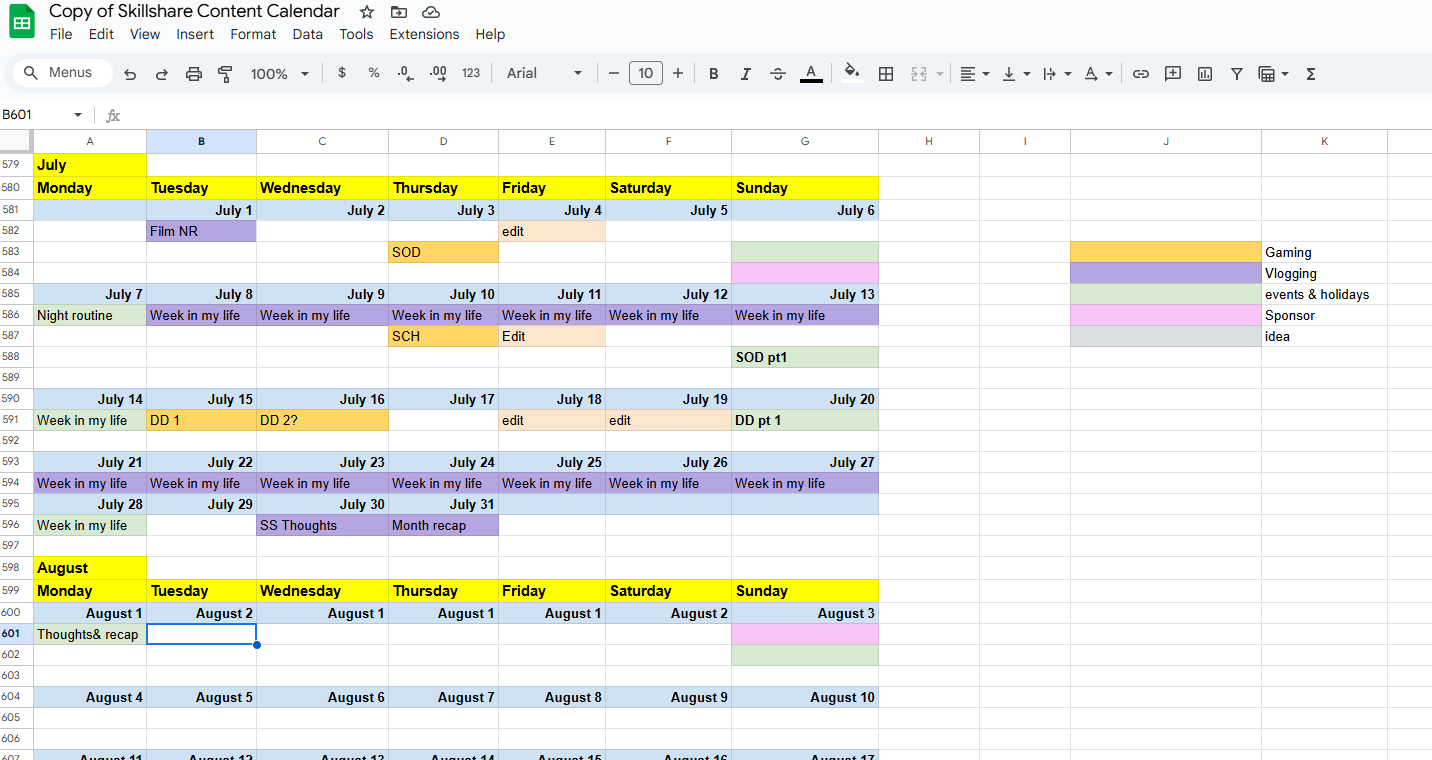The width and height of the screenshot is (1432, 760).
Task: Select the 'SS Thoughts' cell
Action: pos(322,525)
